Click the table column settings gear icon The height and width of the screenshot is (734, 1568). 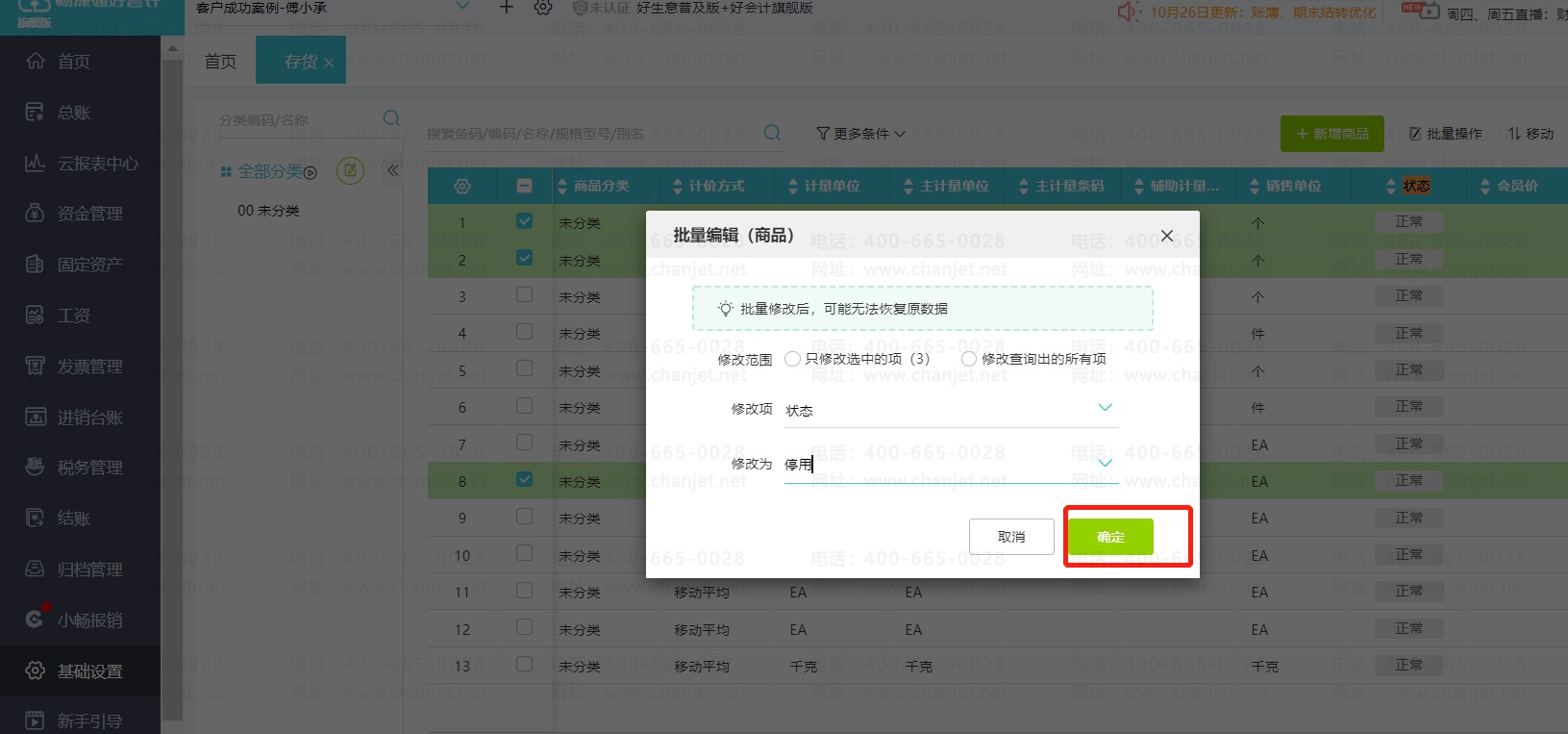[x=462, y=186]
